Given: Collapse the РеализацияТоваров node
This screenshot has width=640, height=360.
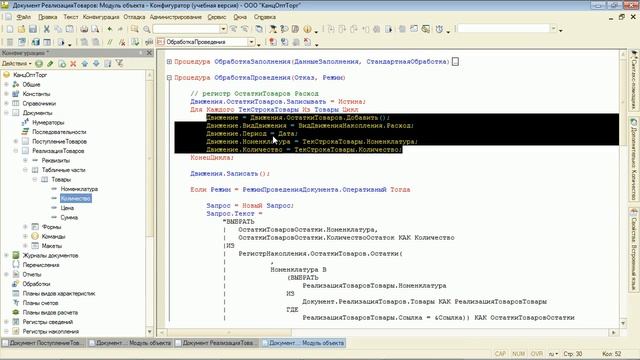Looking at the screenshot, I should (16, 151).
